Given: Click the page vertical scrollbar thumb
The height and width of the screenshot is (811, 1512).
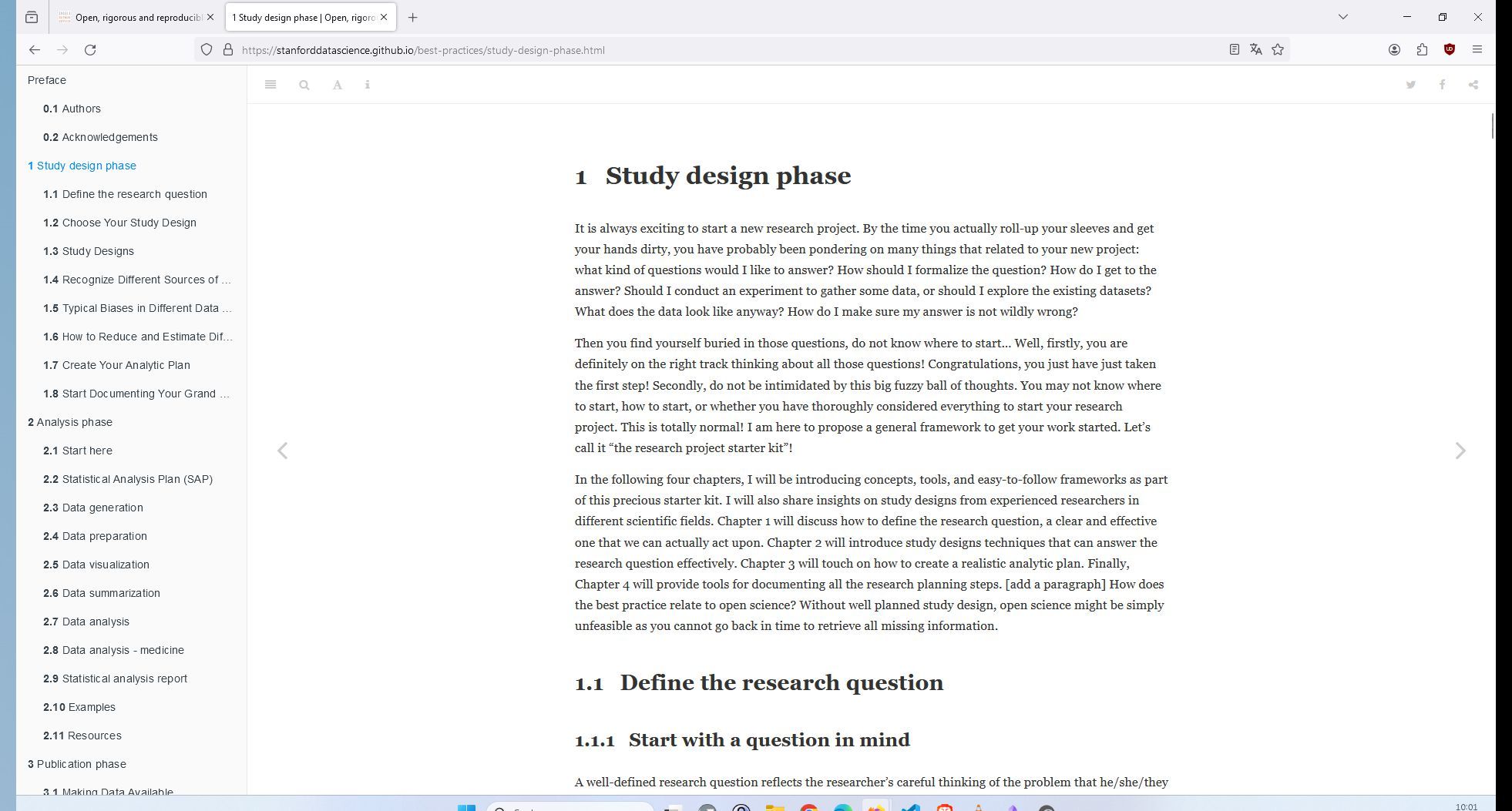Looking at the screenshot, I should [1493, 126].
